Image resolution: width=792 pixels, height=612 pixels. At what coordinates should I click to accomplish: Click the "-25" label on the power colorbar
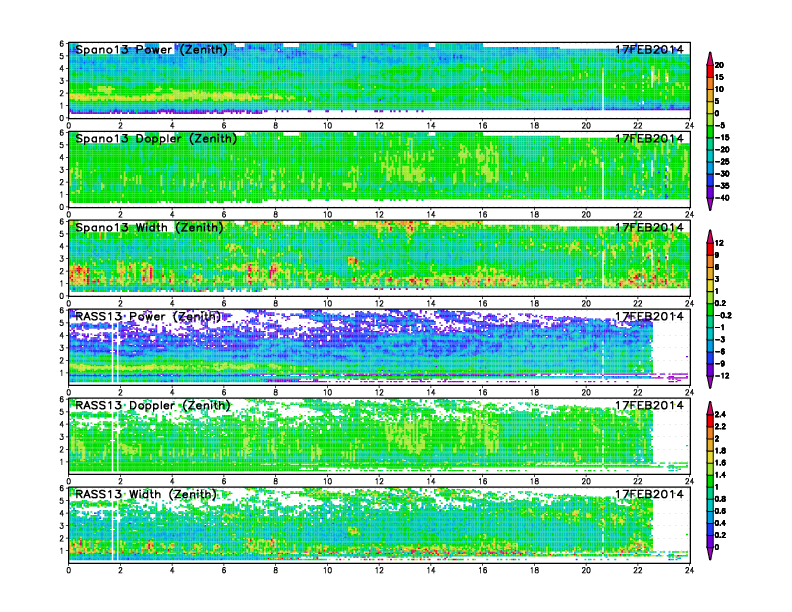(722, 162)
